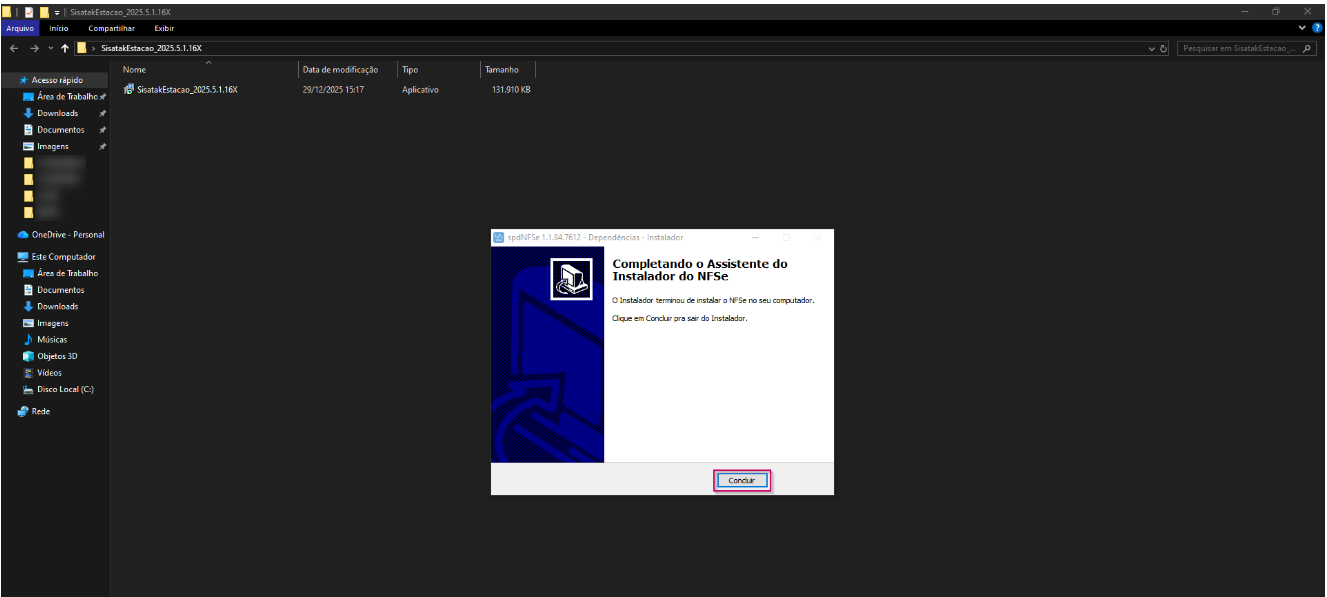
Task: Minimize the File Explorer window
Action: click(1245, 11)
